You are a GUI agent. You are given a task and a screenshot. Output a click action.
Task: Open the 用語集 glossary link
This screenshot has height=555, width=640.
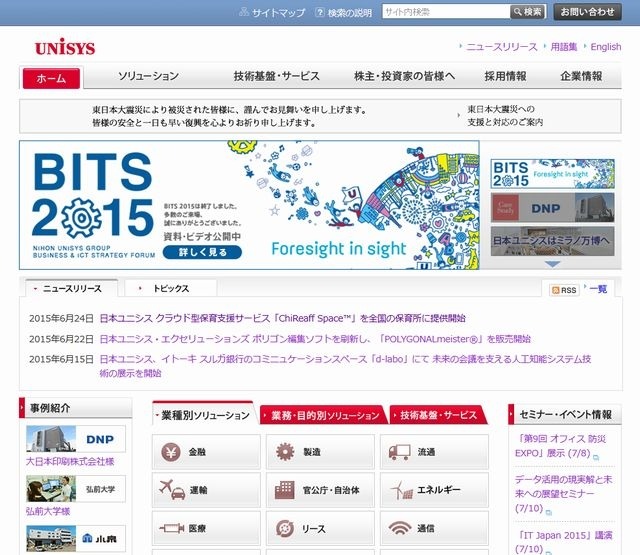(x=564, y=47)
